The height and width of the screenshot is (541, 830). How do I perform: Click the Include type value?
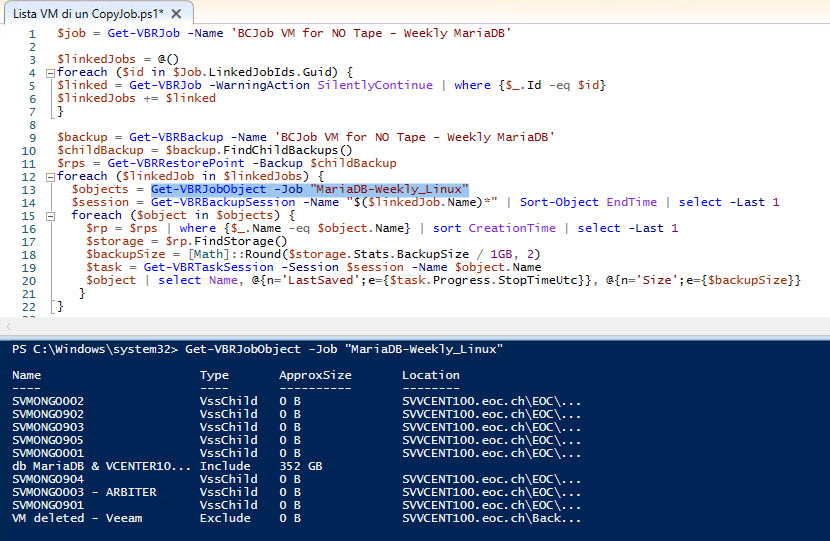coord(225,466)
